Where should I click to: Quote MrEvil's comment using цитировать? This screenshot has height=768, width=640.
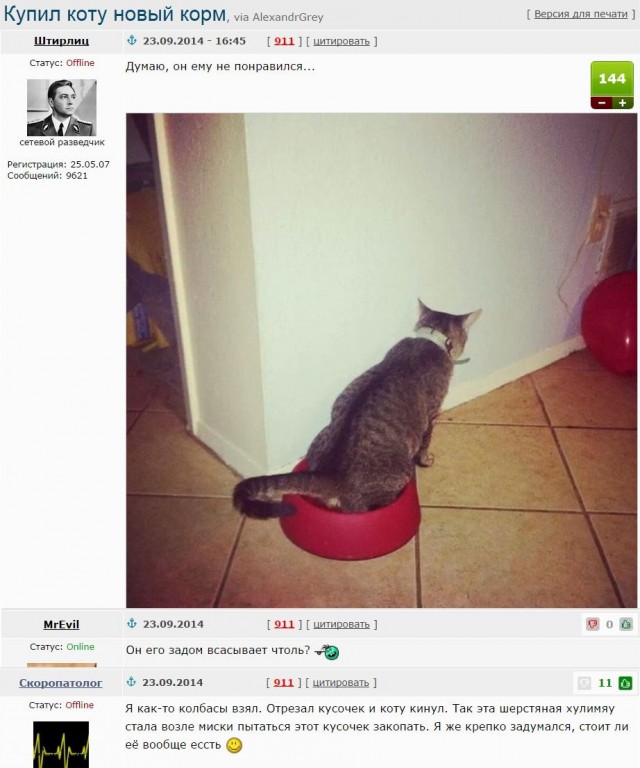(x=341, y=624)
